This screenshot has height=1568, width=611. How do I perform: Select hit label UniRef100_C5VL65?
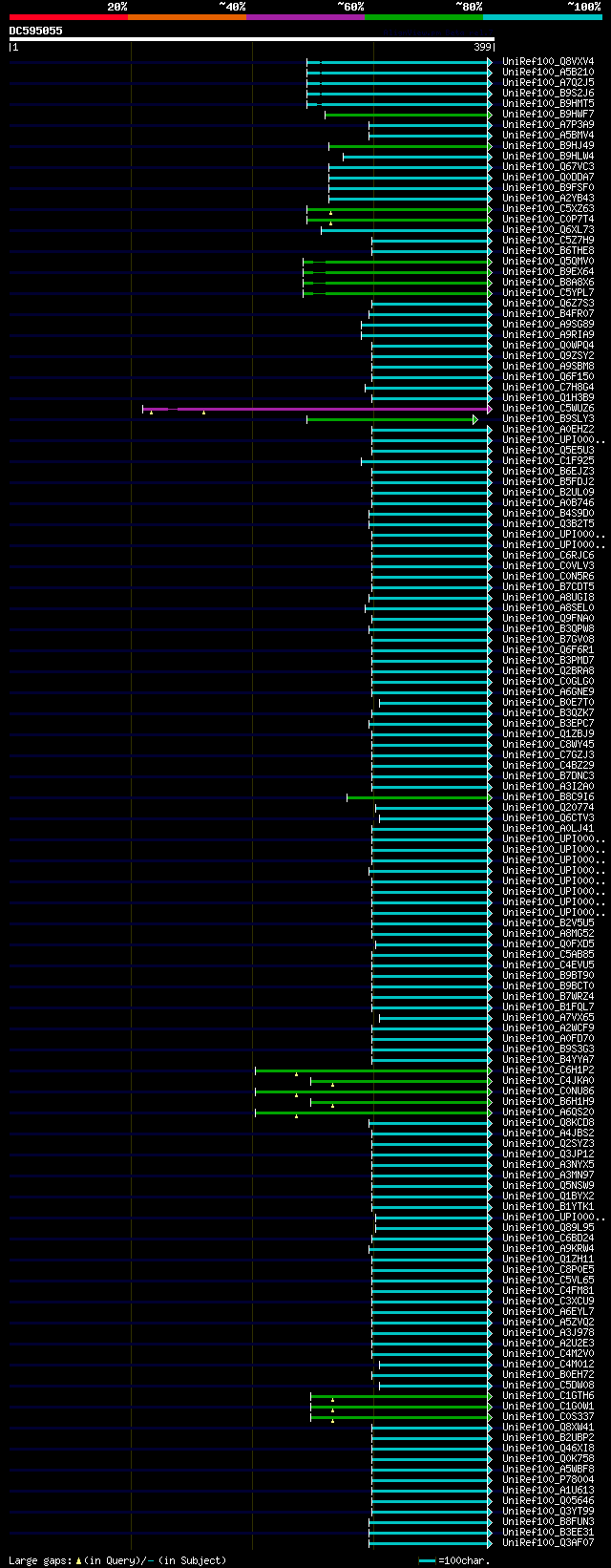click(548, 1280)
